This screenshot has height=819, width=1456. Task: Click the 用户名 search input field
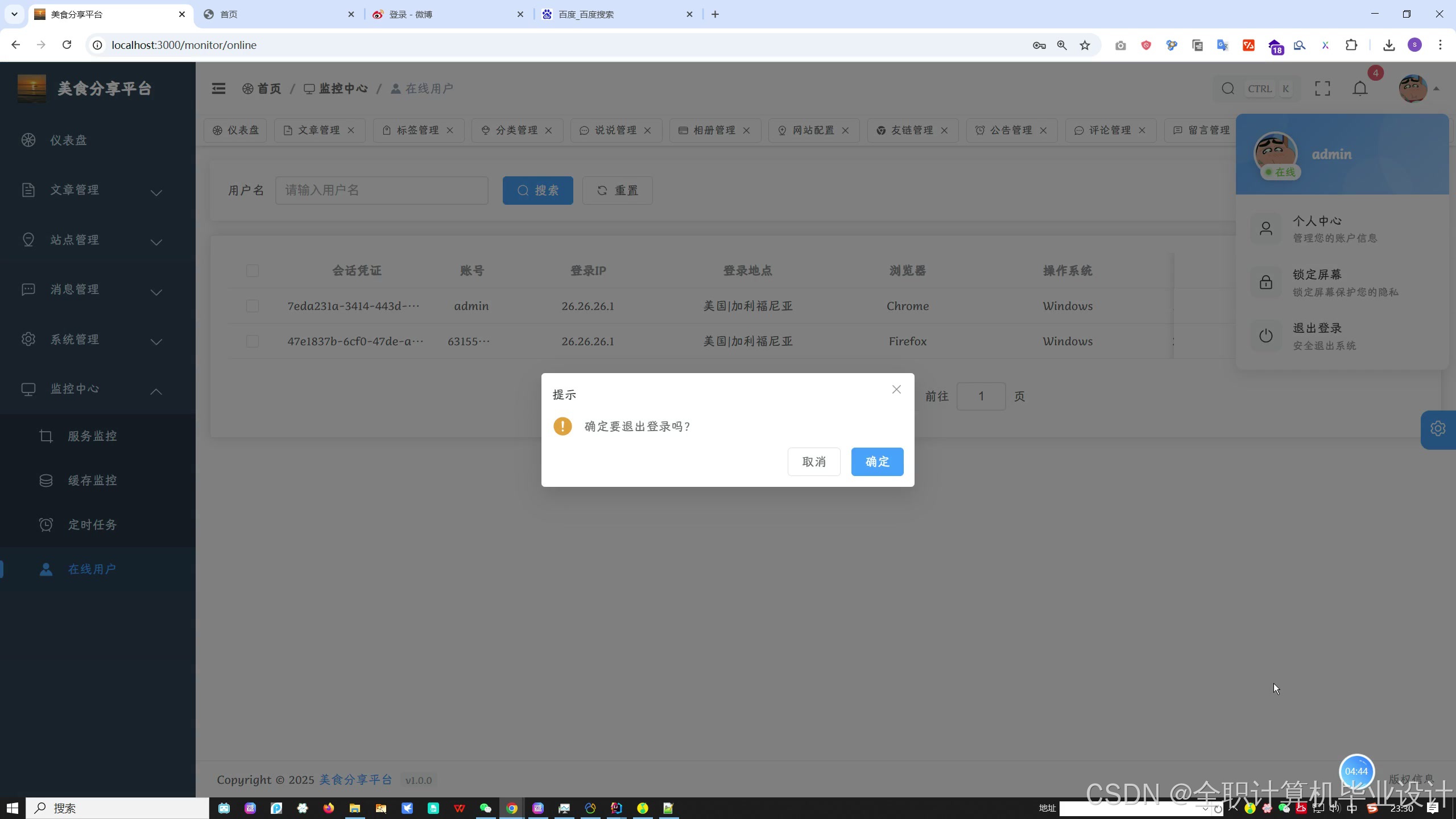pos(381,191)
